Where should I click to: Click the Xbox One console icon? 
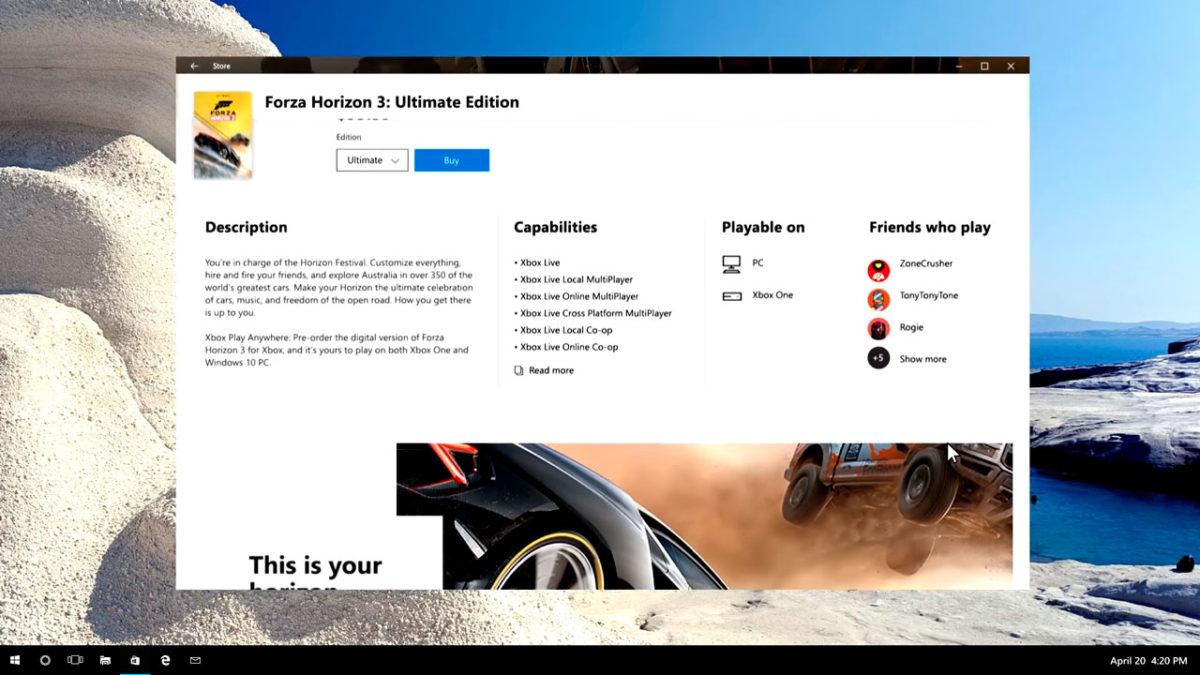[731, 294]
